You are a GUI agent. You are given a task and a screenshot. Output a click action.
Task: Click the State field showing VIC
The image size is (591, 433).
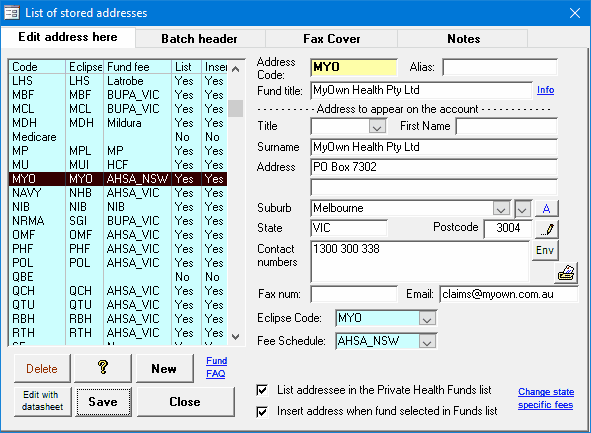pos(349,228)
